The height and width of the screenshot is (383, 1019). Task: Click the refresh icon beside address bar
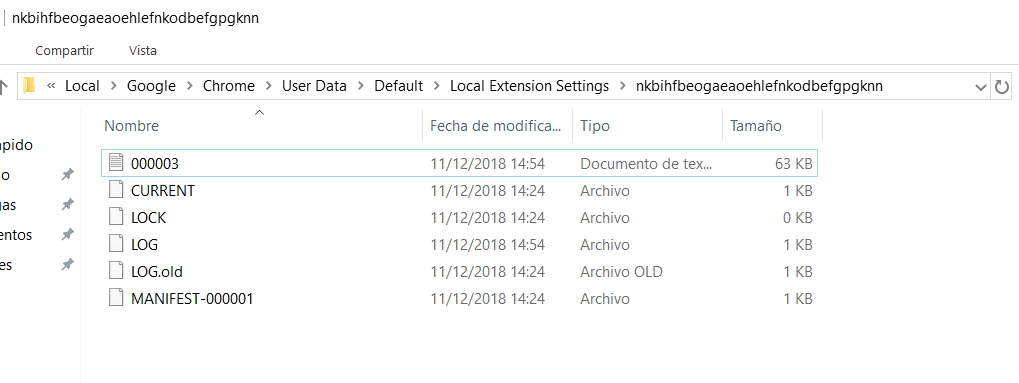pos(1002,86)
